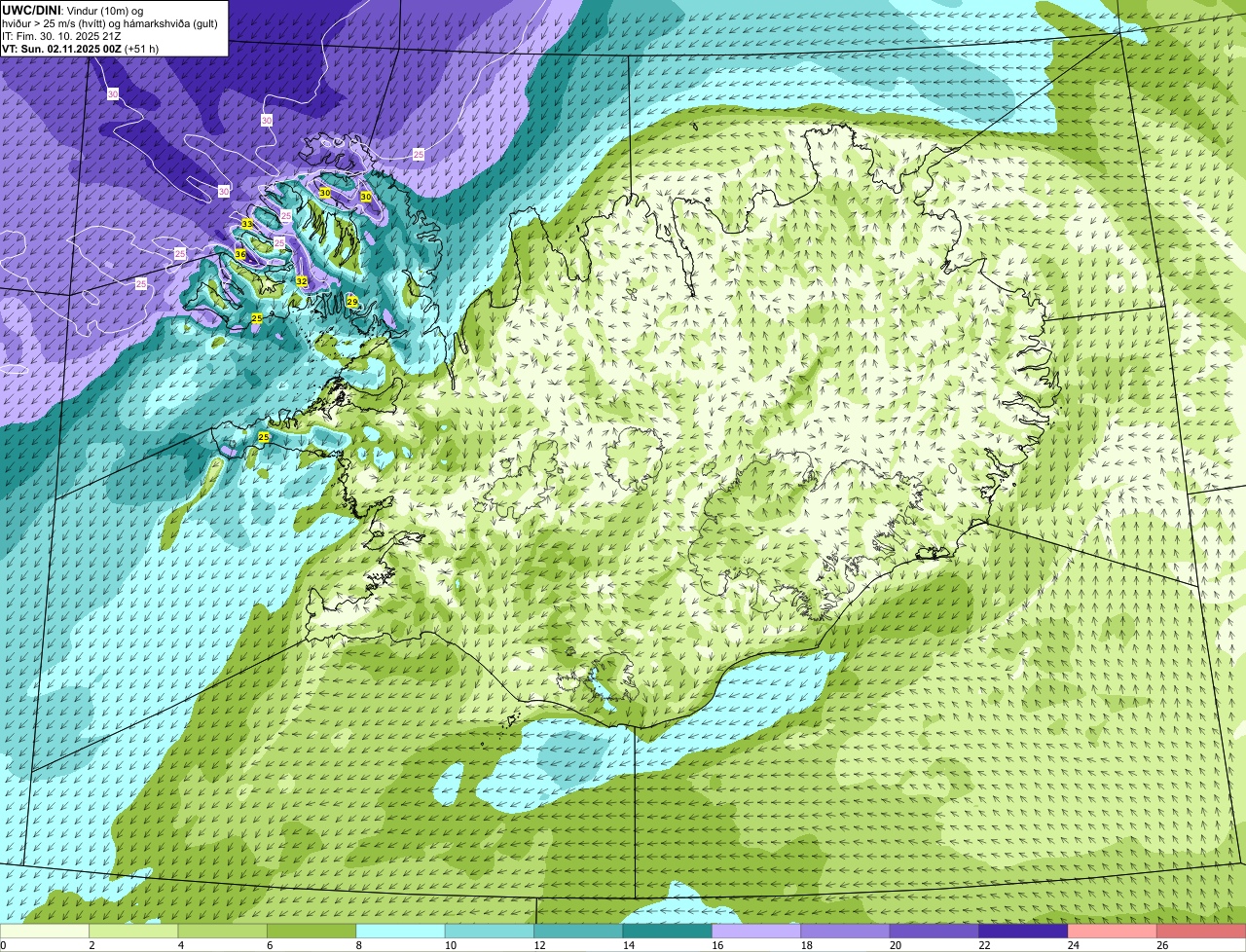Click the yellow max gust label "32"
1246x952 pixels.
(302, 281)
